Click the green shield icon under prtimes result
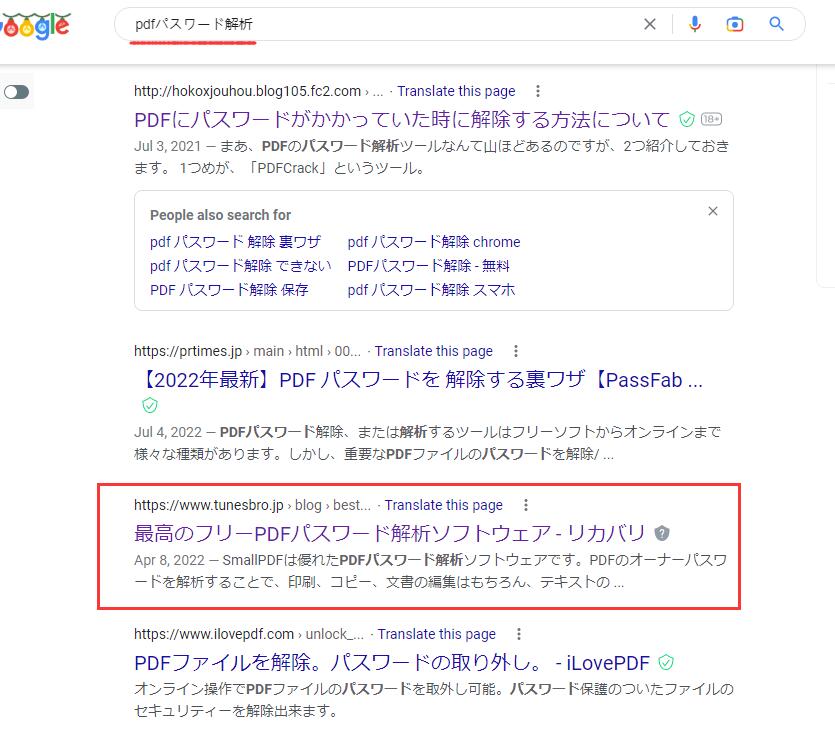This screenshot has height=738, width=835. [x=150, y=405]
